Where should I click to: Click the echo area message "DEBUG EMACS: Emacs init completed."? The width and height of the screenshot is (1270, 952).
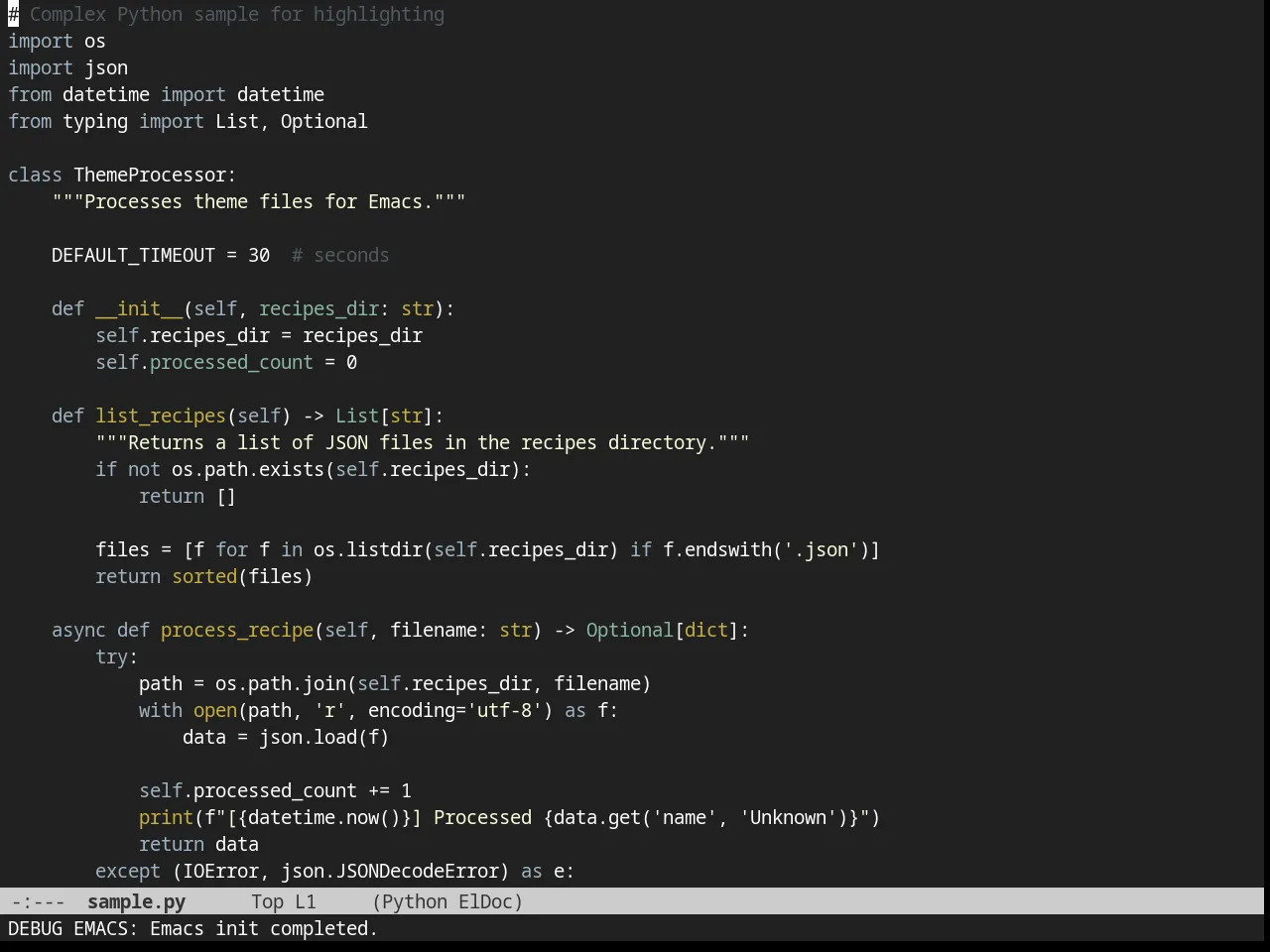[193, 929]
